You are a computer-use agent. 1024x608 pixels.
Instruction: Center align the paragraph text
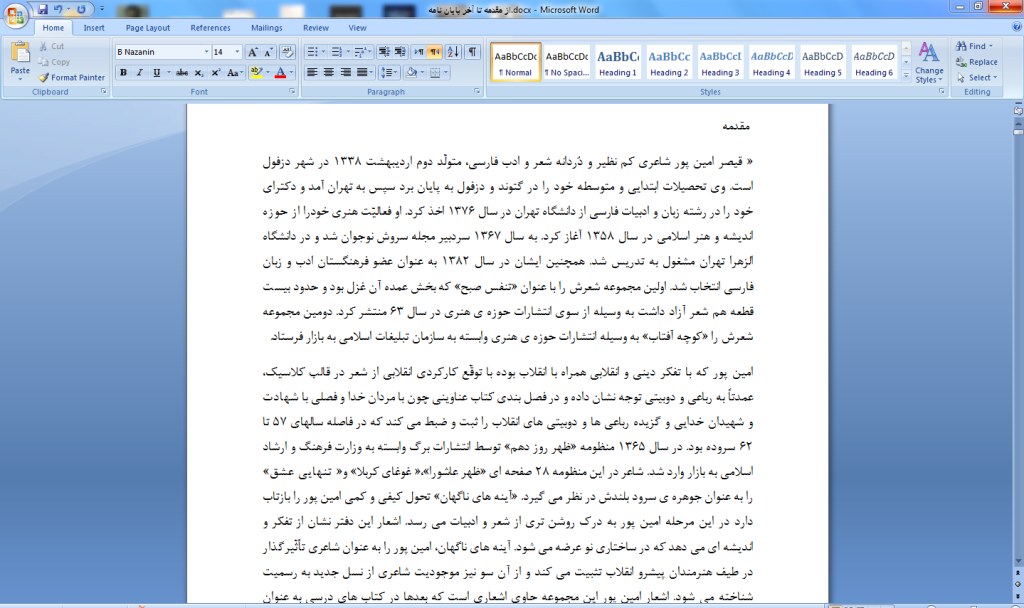click(329, 73)
